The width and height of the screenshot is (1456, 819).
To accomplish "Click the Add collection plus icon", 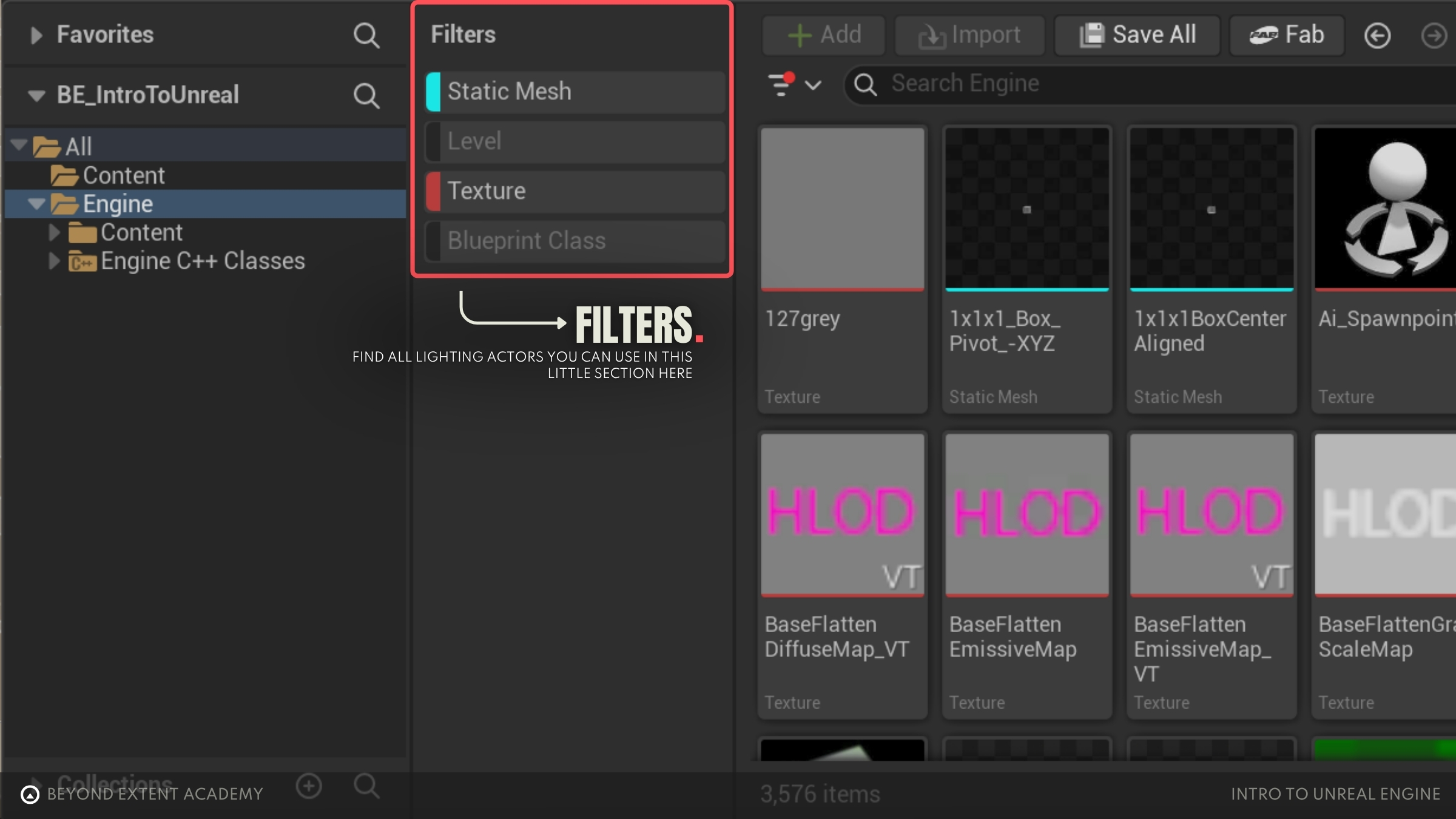I will (x=309, y=786).
